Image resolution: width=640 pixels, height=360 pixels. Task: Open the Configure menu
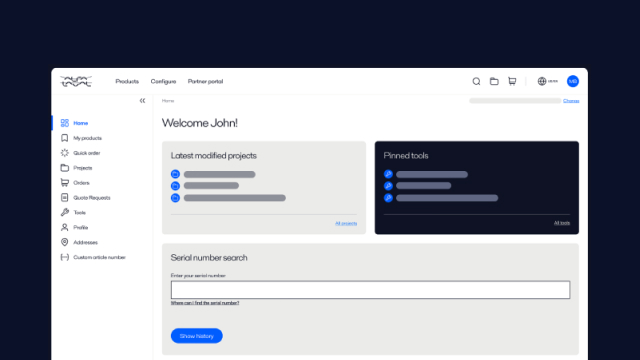[163, 81]
